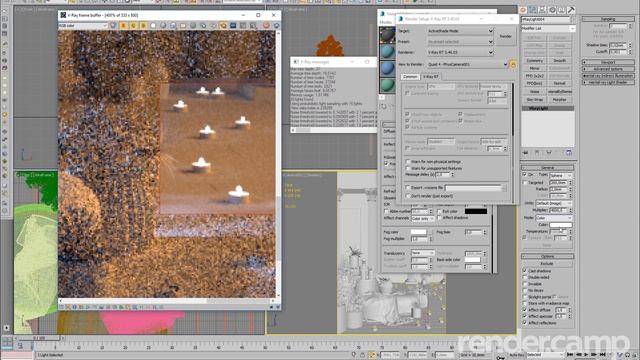Enable Export .vrscene file checkbox
Image resolution: width=640 pixels, height=360 pixels.
pos(408,187)
